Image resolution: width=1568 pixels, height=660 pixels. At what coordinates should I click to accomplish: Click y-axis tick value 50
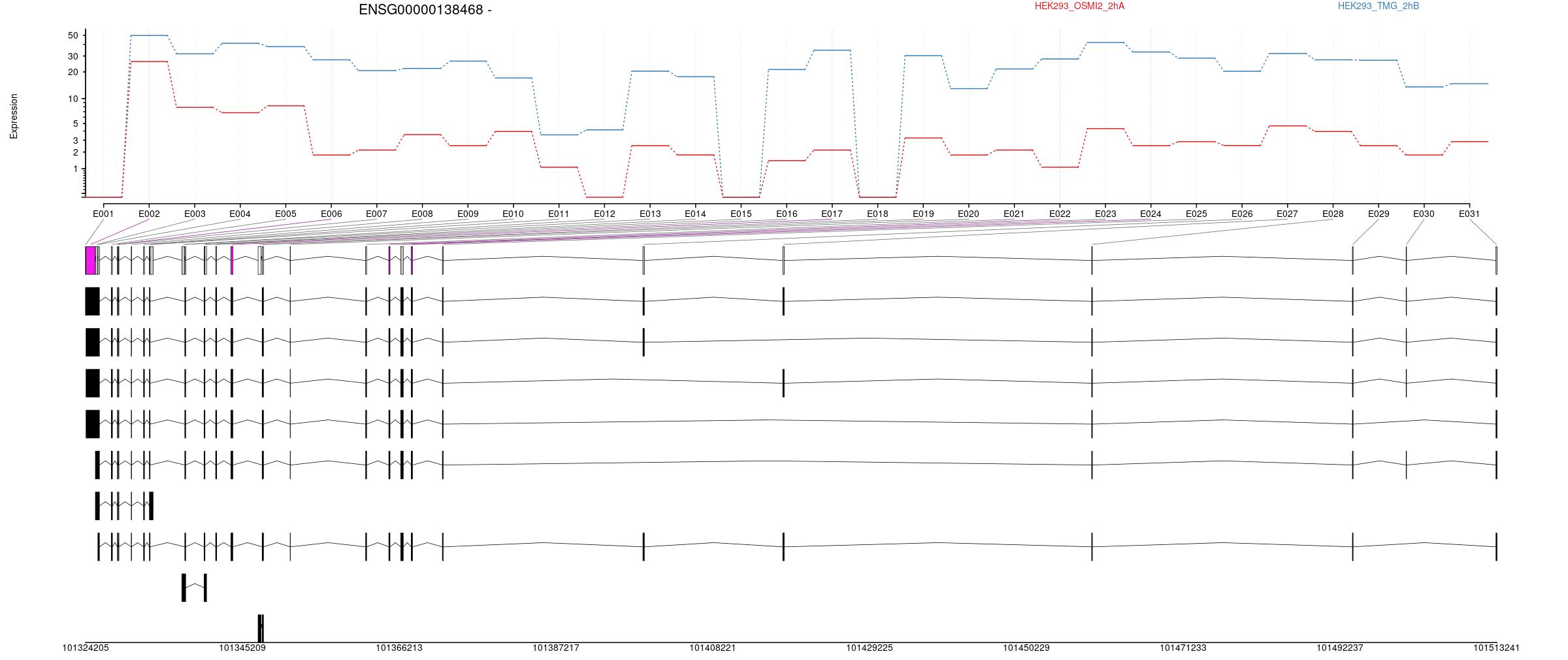click(x=73, y=35)
